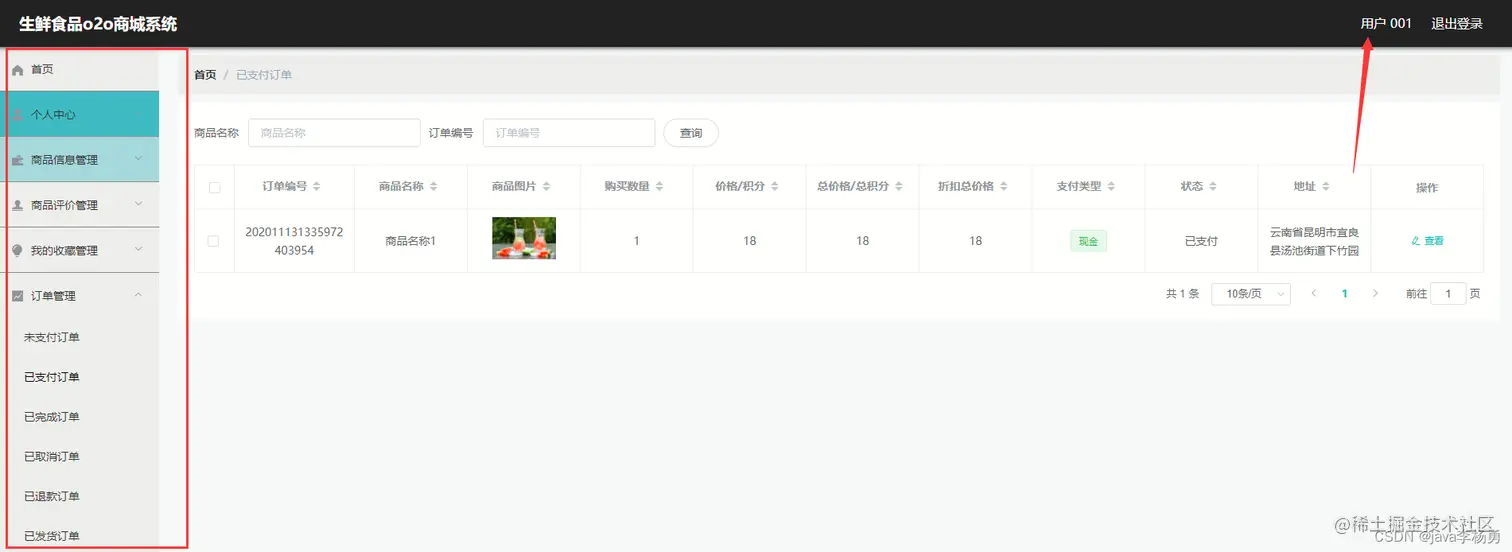Expand 商品信息管理 sidebar menu
Image resolution: width=1512 pixels, height=552 pixels.
coord(80,160)
